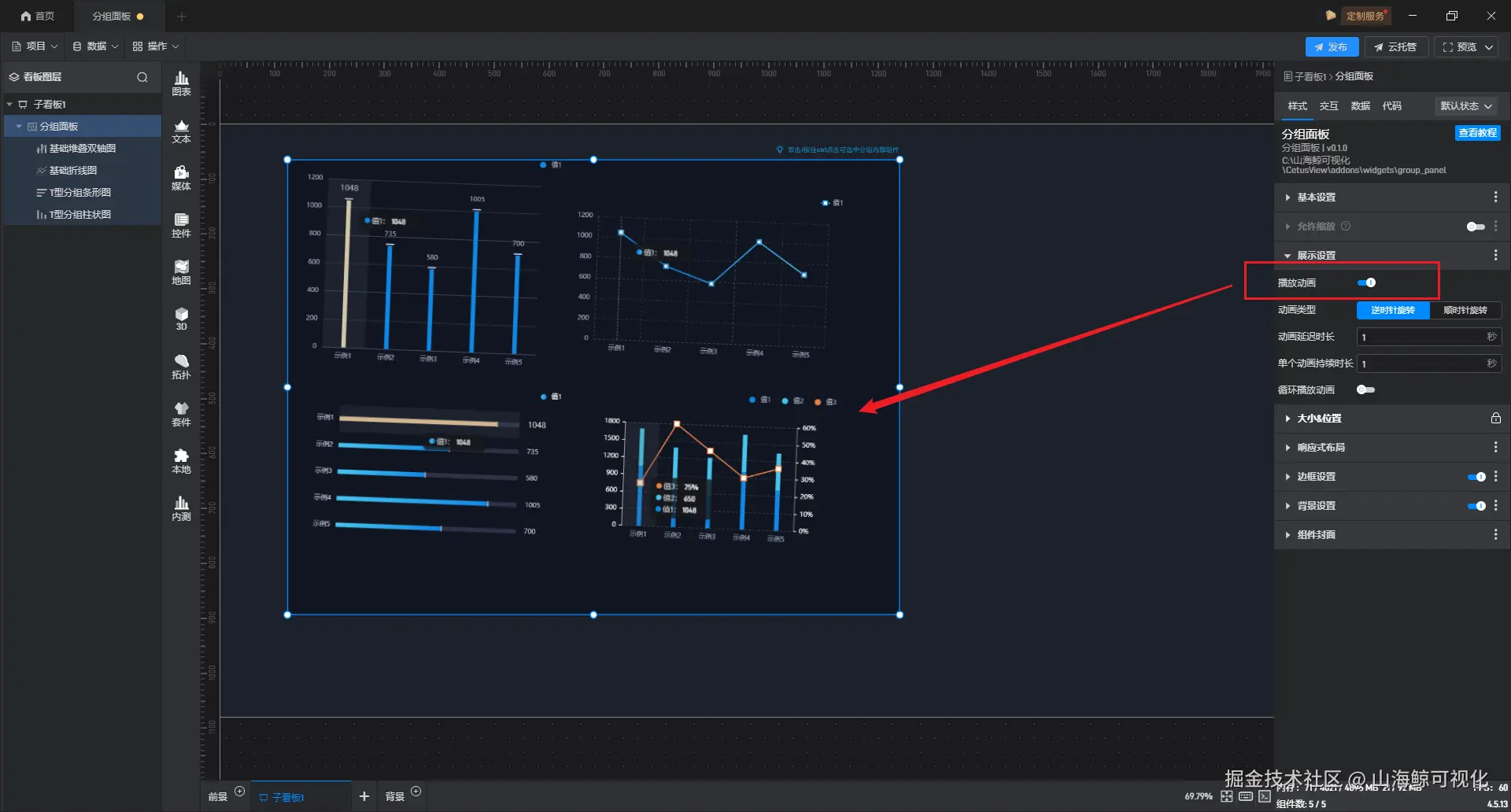
Task: Toggle the 播放动画 switch
Action: (1367, 283)
